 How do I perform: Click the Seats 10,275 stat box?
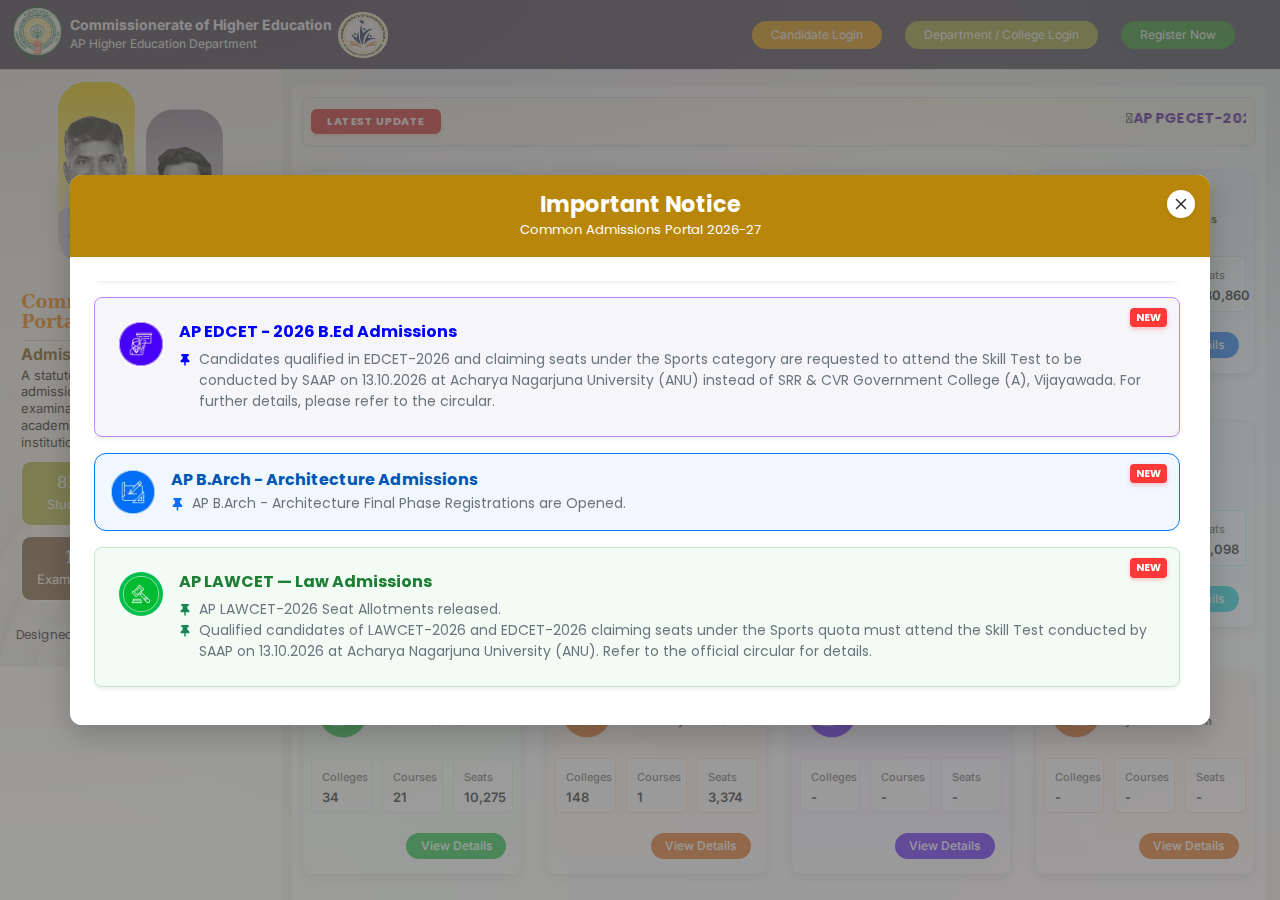(483, 786)
